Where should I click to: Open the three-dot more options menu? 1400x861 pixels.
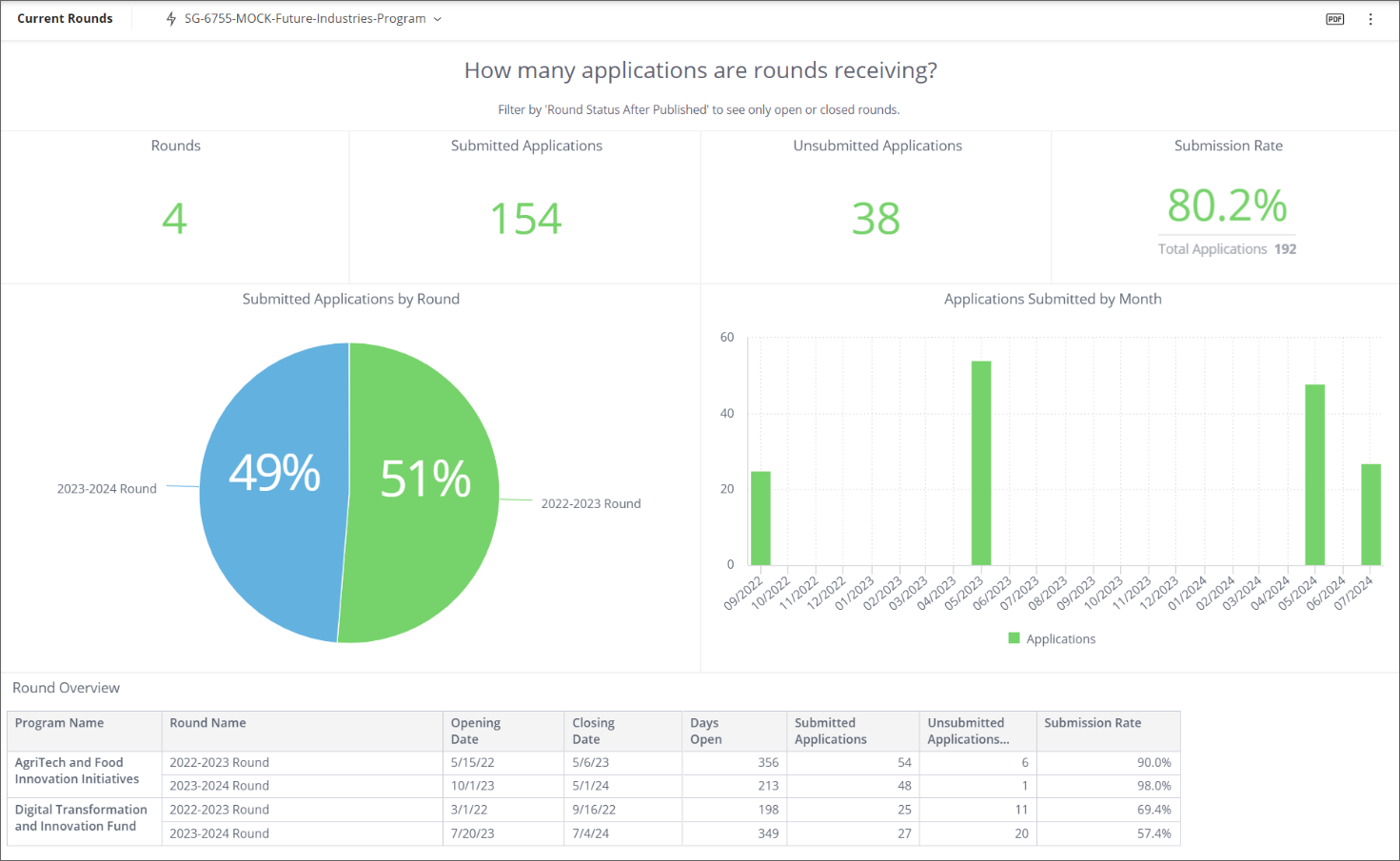click(1370, 19)
